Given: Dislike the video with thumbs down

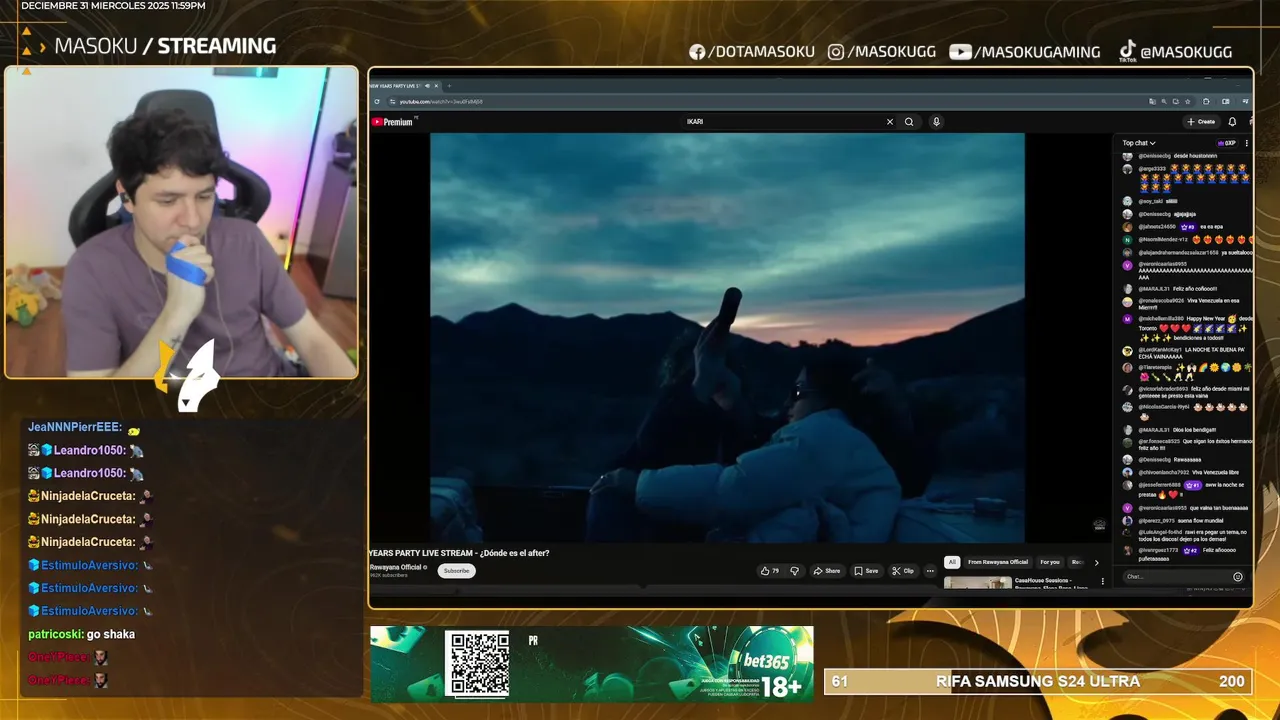Looking at the screenshot, I should pyautogui.click(x=795, y=571).
